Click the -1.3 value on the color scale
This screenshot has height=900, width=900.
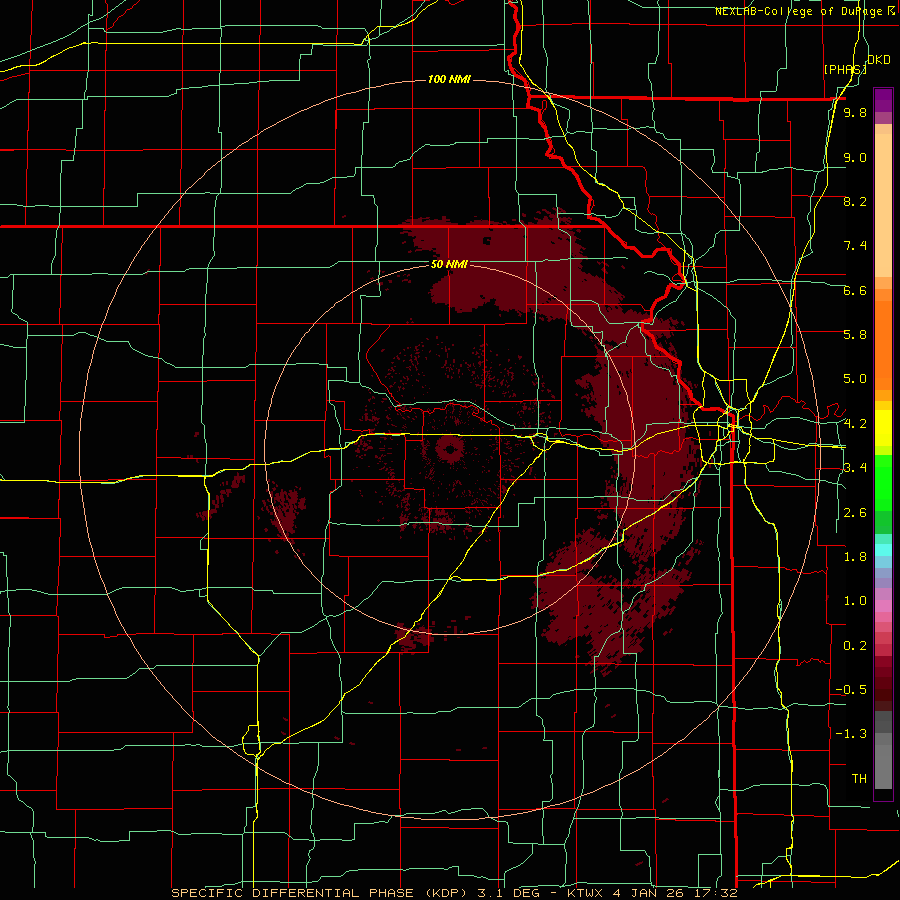851,734
